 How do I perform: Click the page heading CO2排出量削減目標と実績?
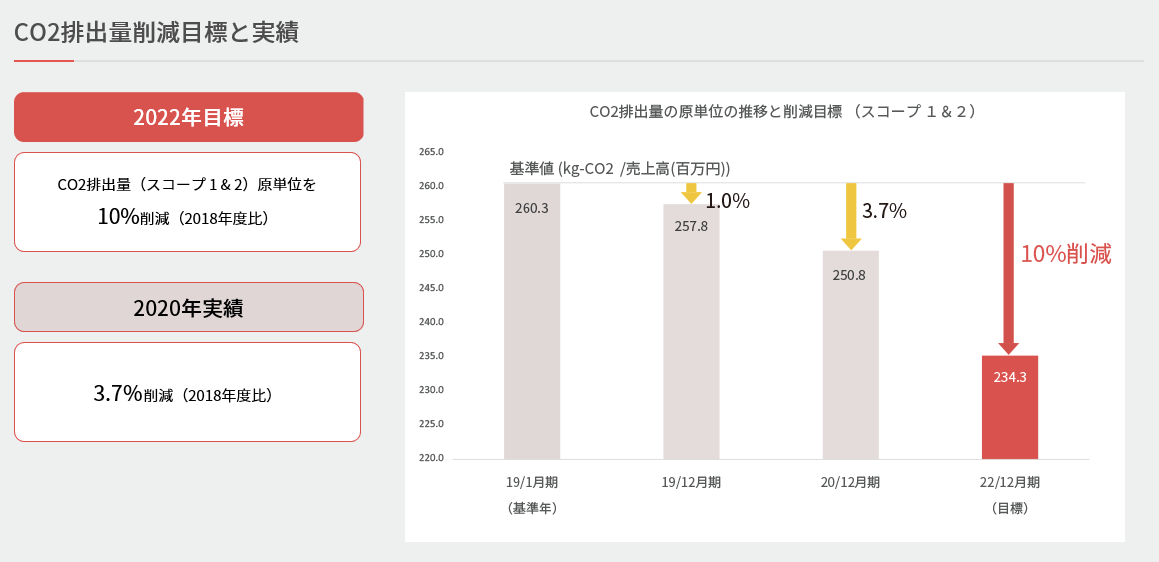click(x=157, y=32)
